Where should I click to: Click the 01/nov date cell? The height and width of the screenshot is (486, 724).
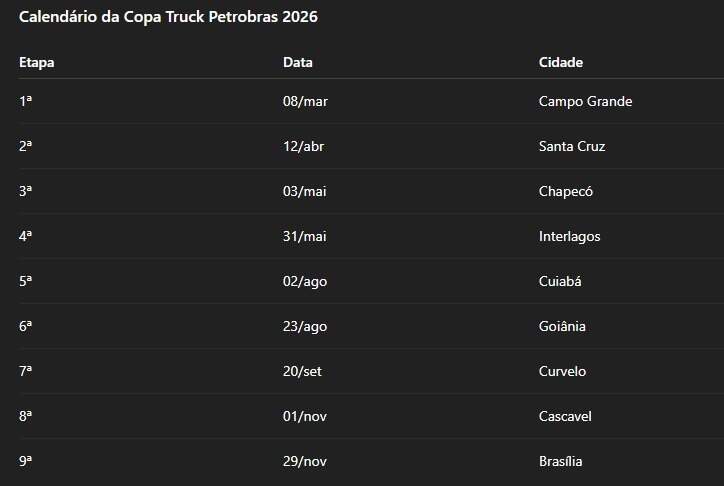(304, 416)
